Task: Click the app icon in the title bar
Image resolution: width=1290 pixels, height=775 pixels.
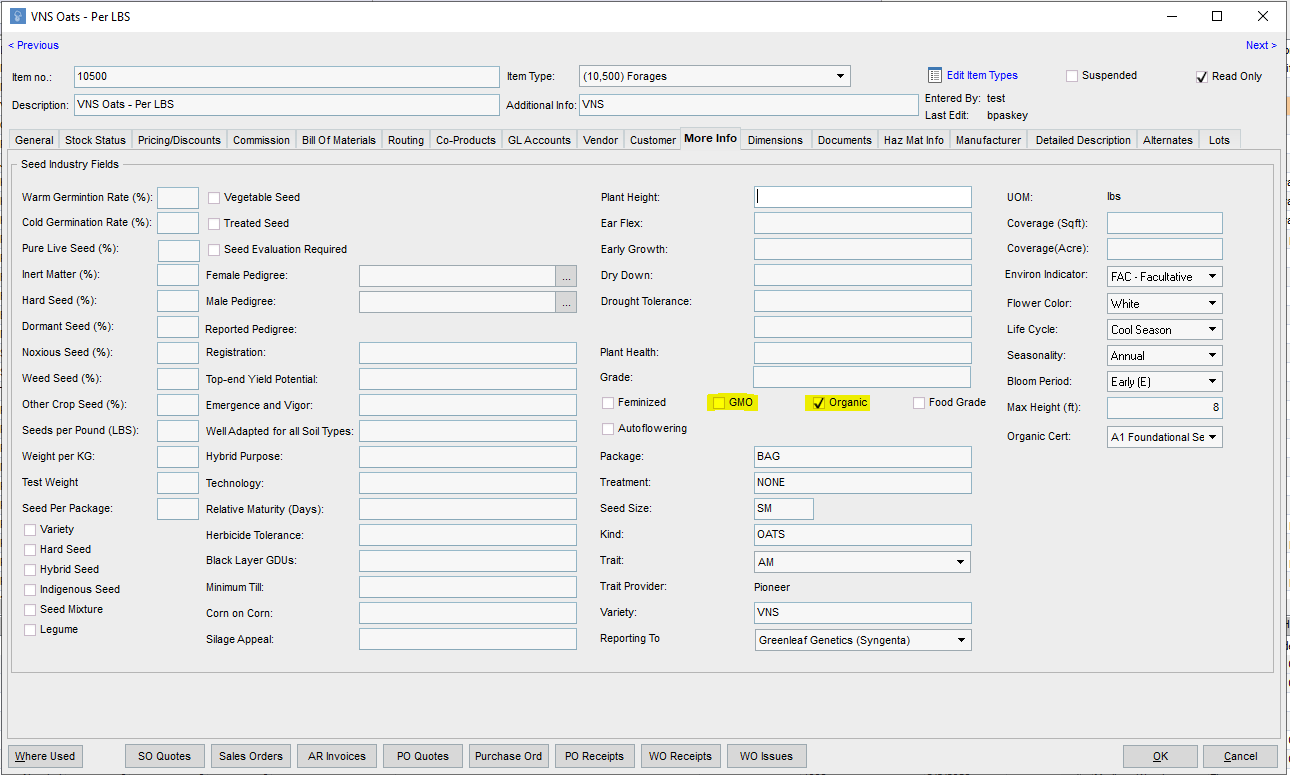Action: pos(17,16)
